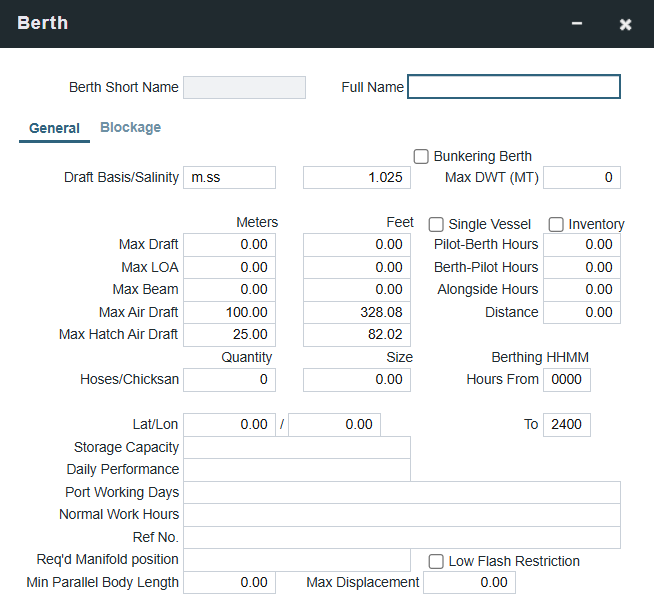
Task: Close the Berth dialog window
Action: click(625, 24)
